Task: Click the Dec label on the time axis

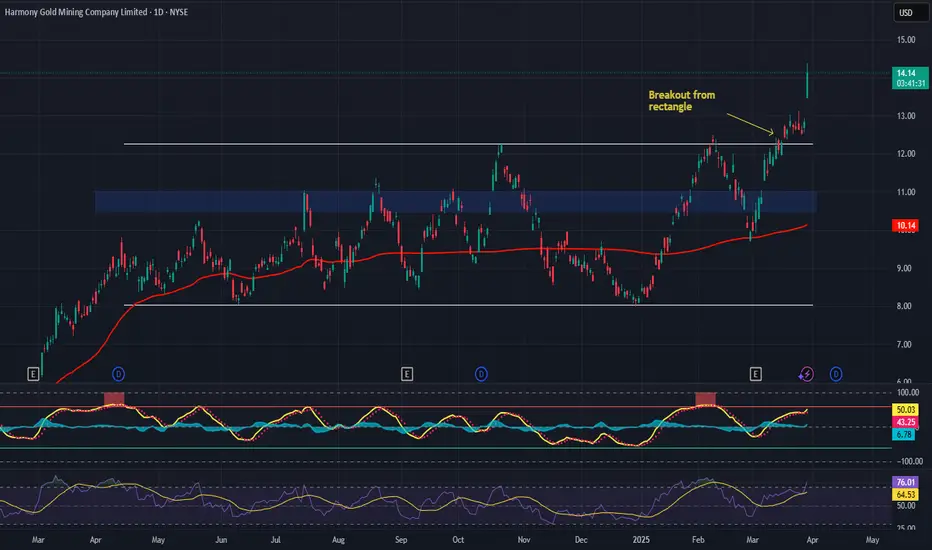Action: click(x=581, y=540)
